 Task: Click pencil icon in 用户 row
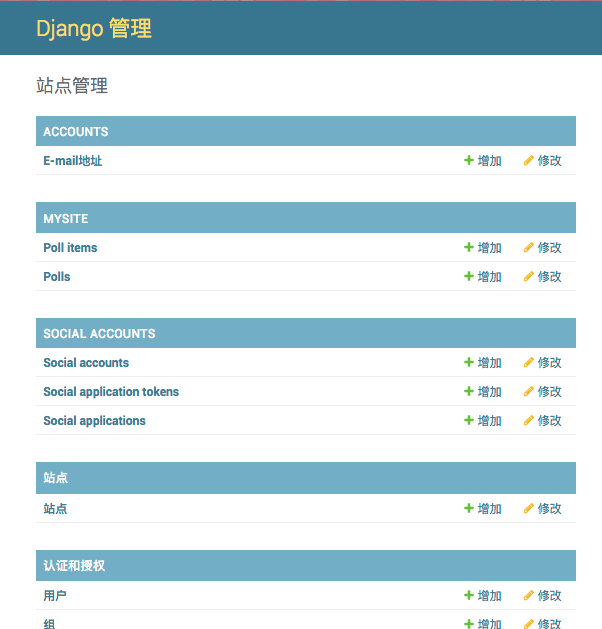click(529, 595)
